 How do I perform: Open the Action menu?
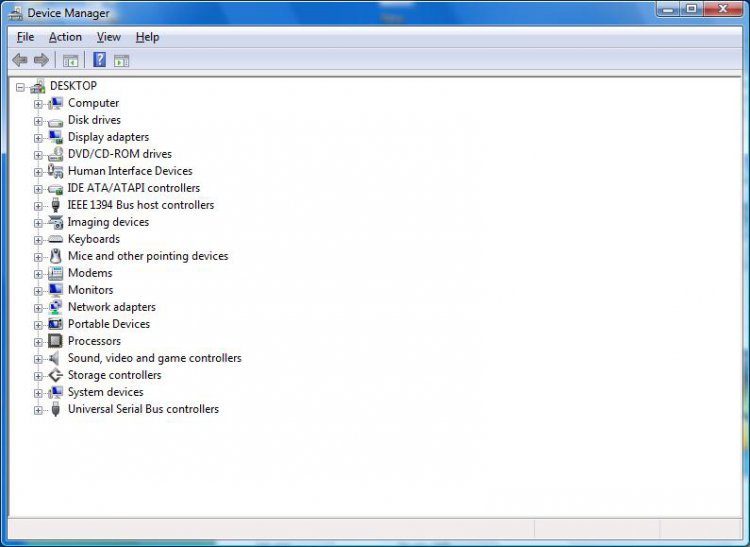click(65, 37)
